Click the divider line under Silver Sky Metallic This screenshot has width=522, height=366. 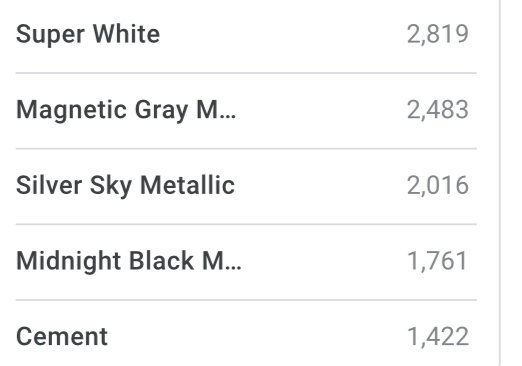click(246, 224)
